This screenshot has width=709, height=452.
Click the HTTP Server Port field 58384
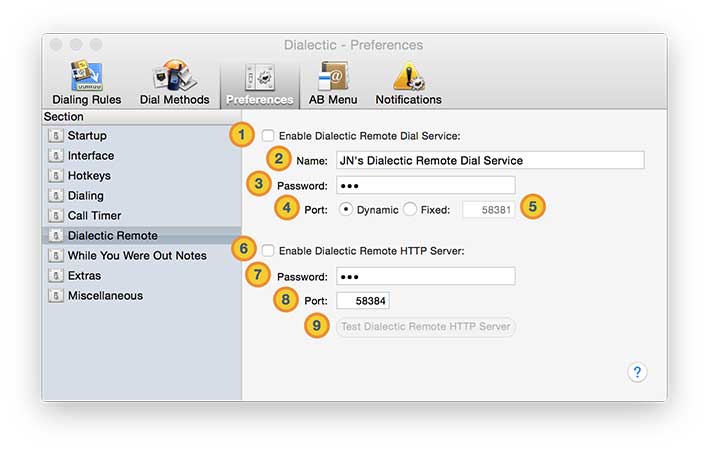(363, 301)
